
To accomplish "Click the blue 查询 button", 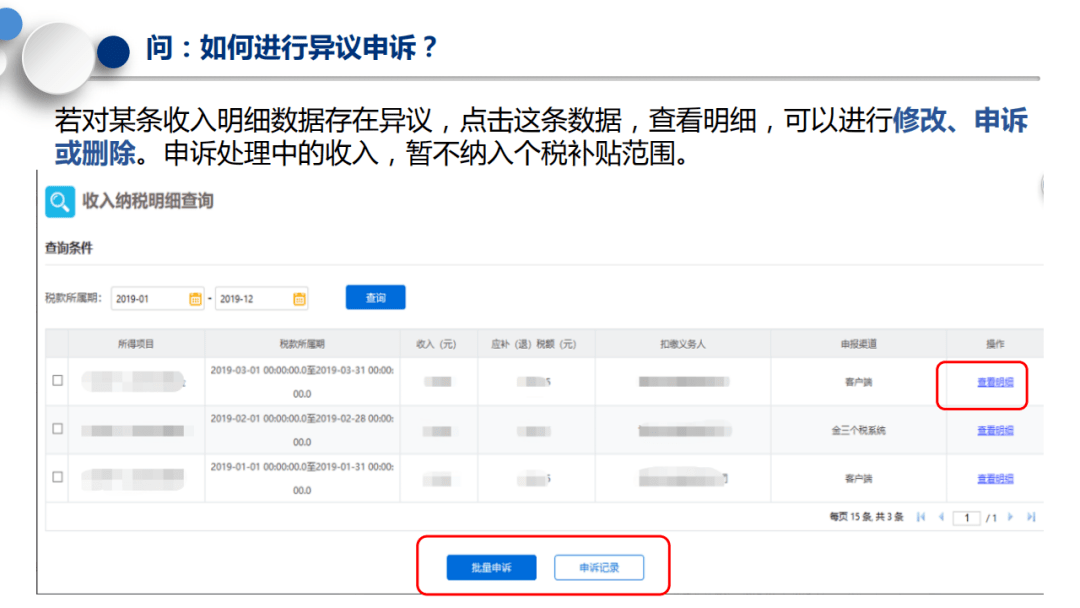I will click(x=375, y=297).
